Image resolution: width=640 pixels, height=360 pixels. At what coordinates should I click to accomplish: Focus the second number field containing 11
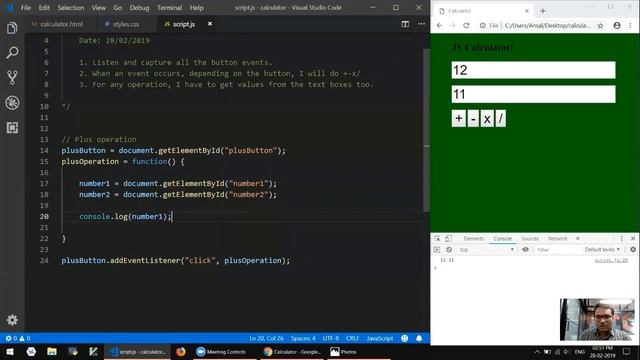tap(533, 94)
